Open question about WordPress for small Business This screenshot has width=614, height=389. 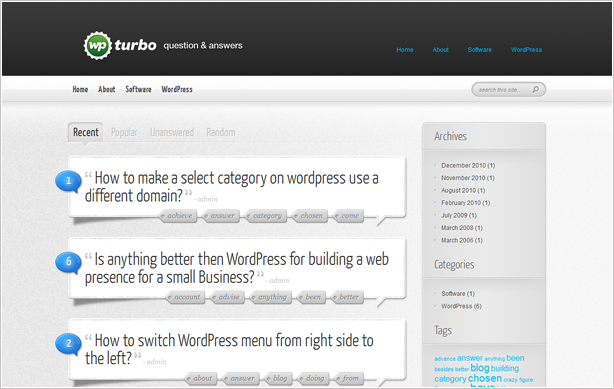tap(237, 268)
